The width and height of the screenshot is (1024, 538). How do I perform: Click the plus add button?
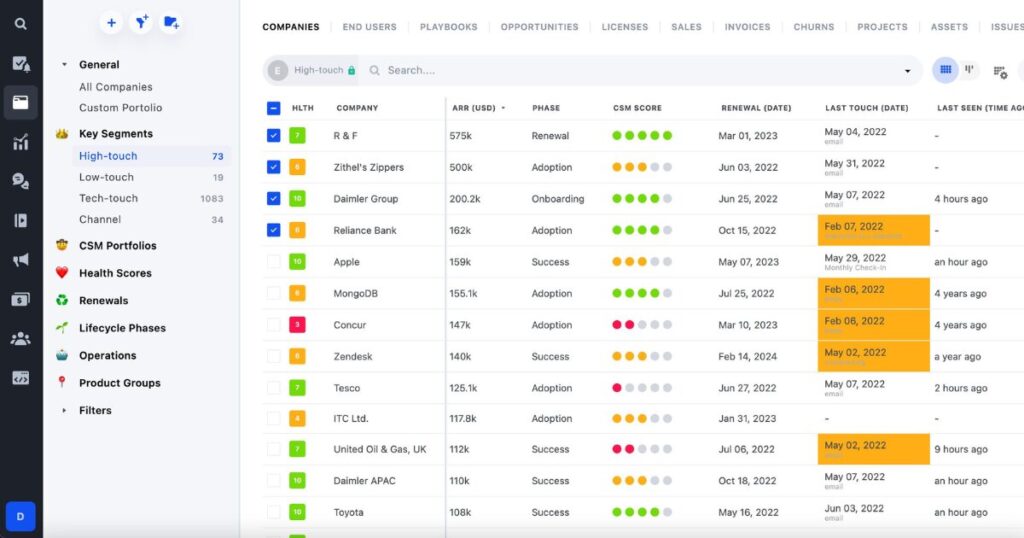(112, 23)
